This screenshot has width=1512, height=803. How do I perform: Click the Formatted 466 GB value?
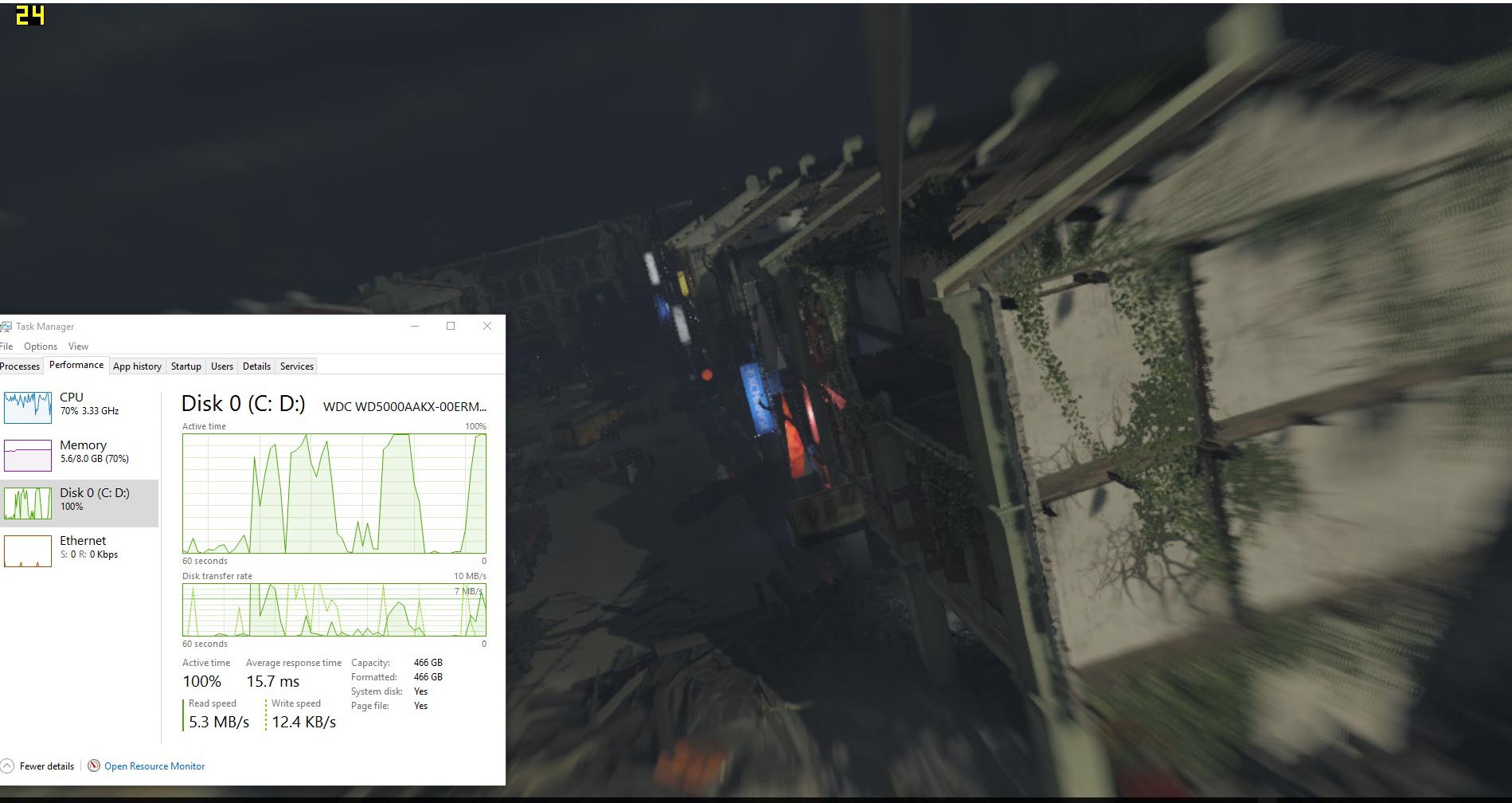click(428, 677)
